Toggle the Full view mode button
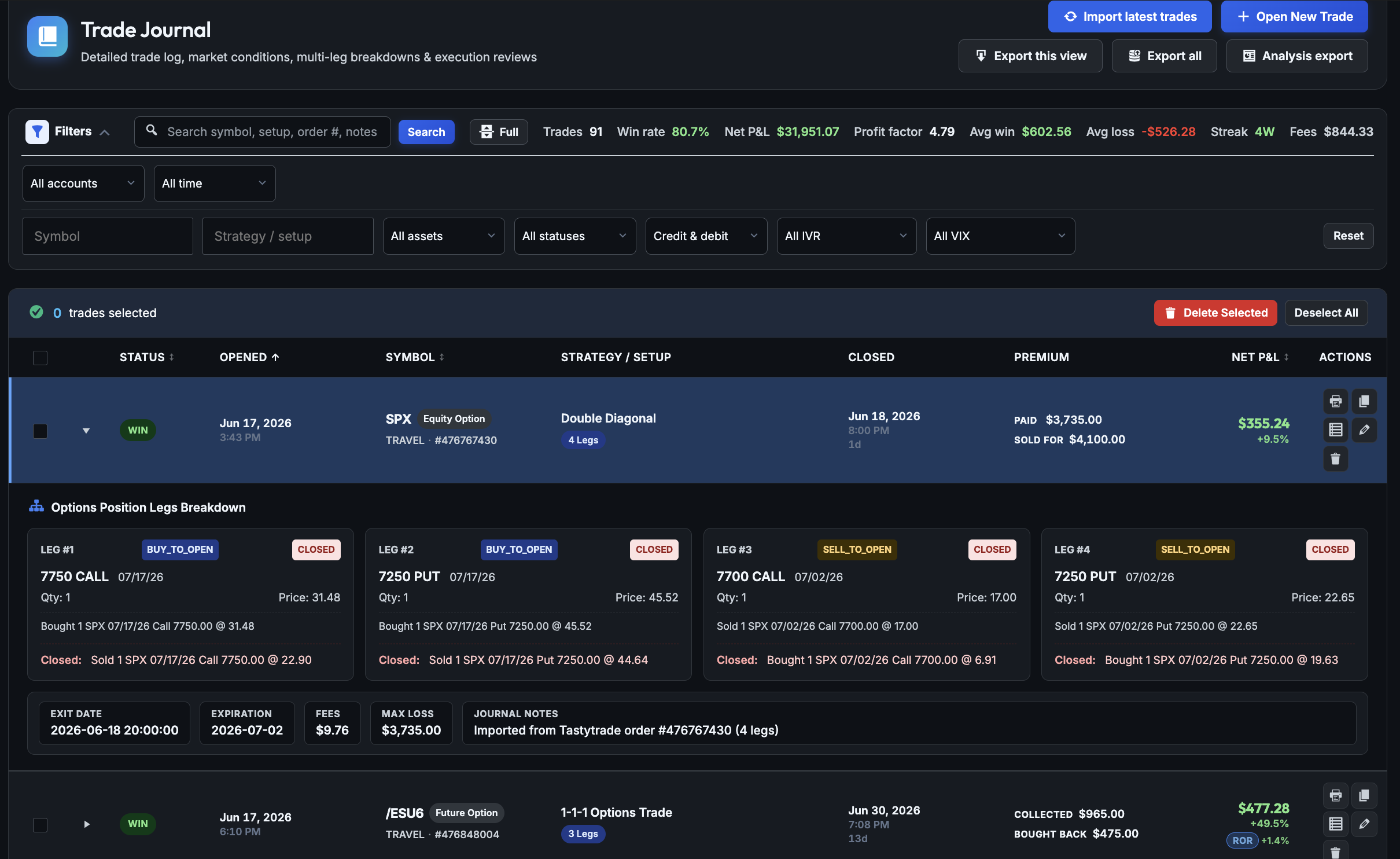The height and width of the screenshot is (859, 1400). click(499, 132)
